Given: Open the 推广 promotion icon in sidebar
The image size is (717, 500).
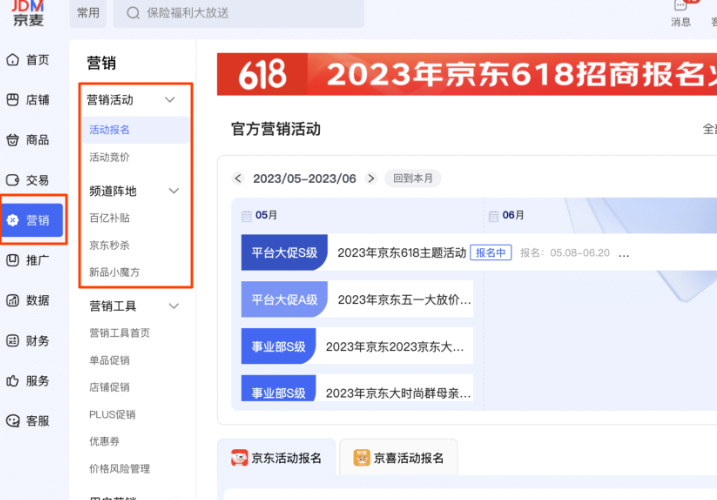Looking at the screenshot, I should (13, 260).
